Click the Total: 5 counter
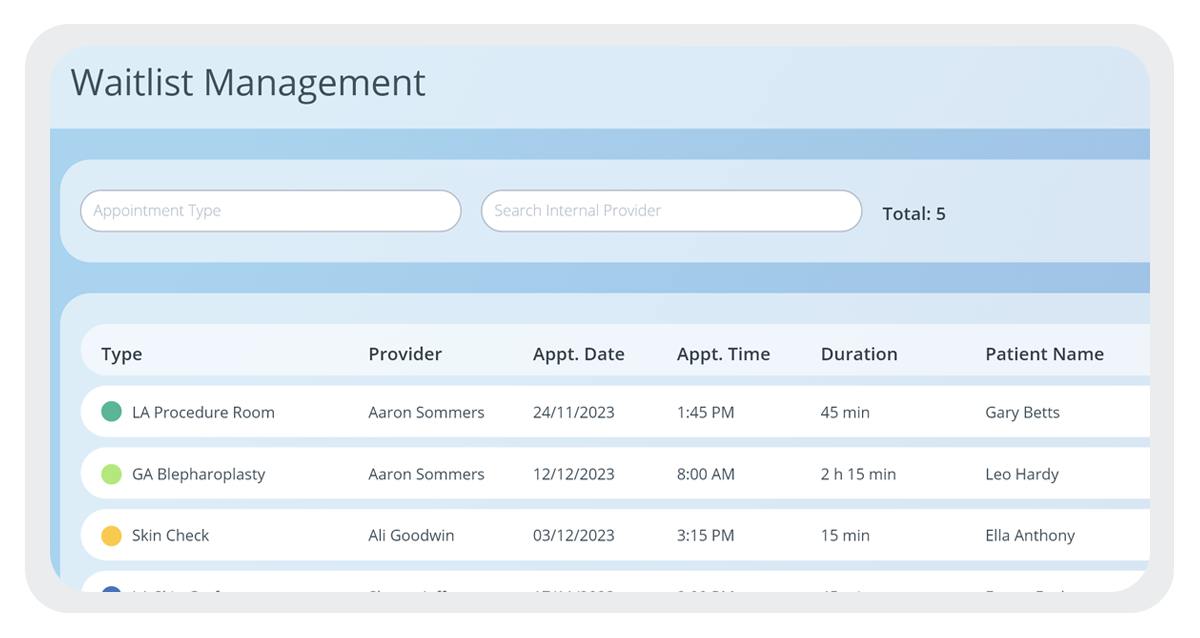The image size is (1200, 638). pos(914,213)
